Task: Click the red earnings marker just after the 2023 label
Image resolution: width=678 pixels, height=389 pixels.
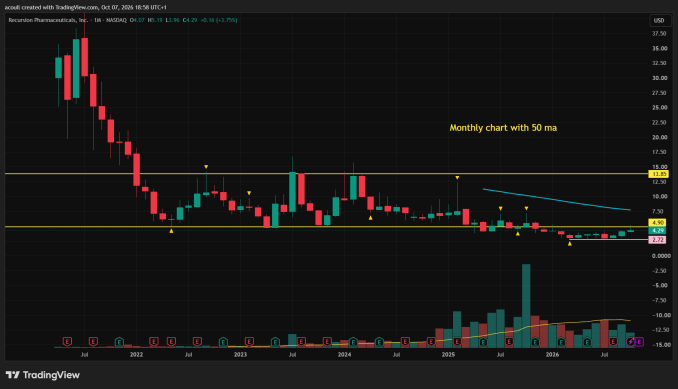Action: tap(249, 342)
